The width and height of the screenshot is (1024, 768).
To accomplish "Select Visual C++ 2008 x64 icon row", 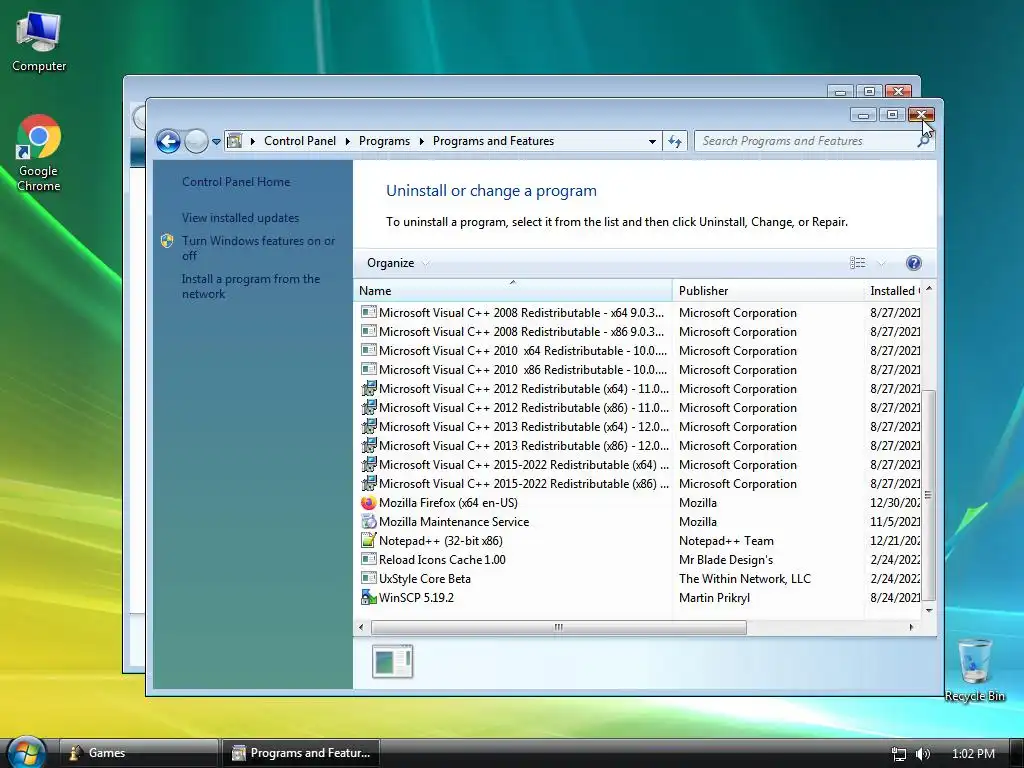I will (368, 313).
